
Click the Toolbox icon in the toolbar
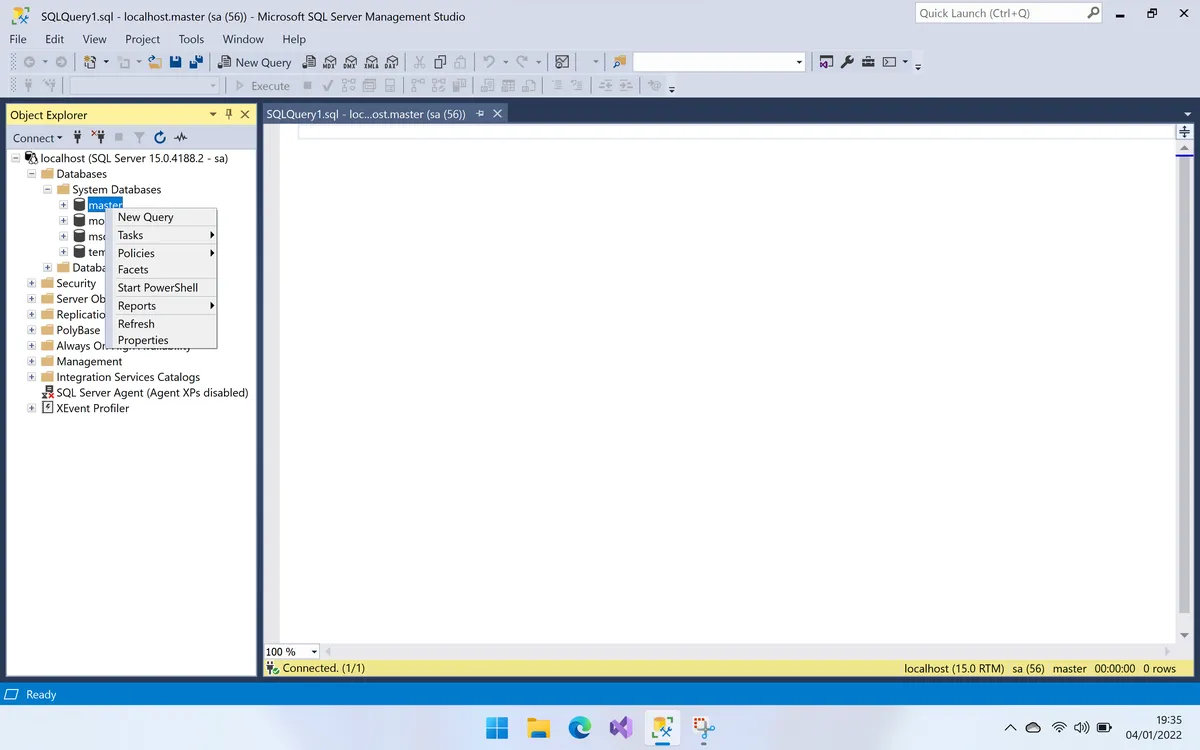(x=868, y=62)
